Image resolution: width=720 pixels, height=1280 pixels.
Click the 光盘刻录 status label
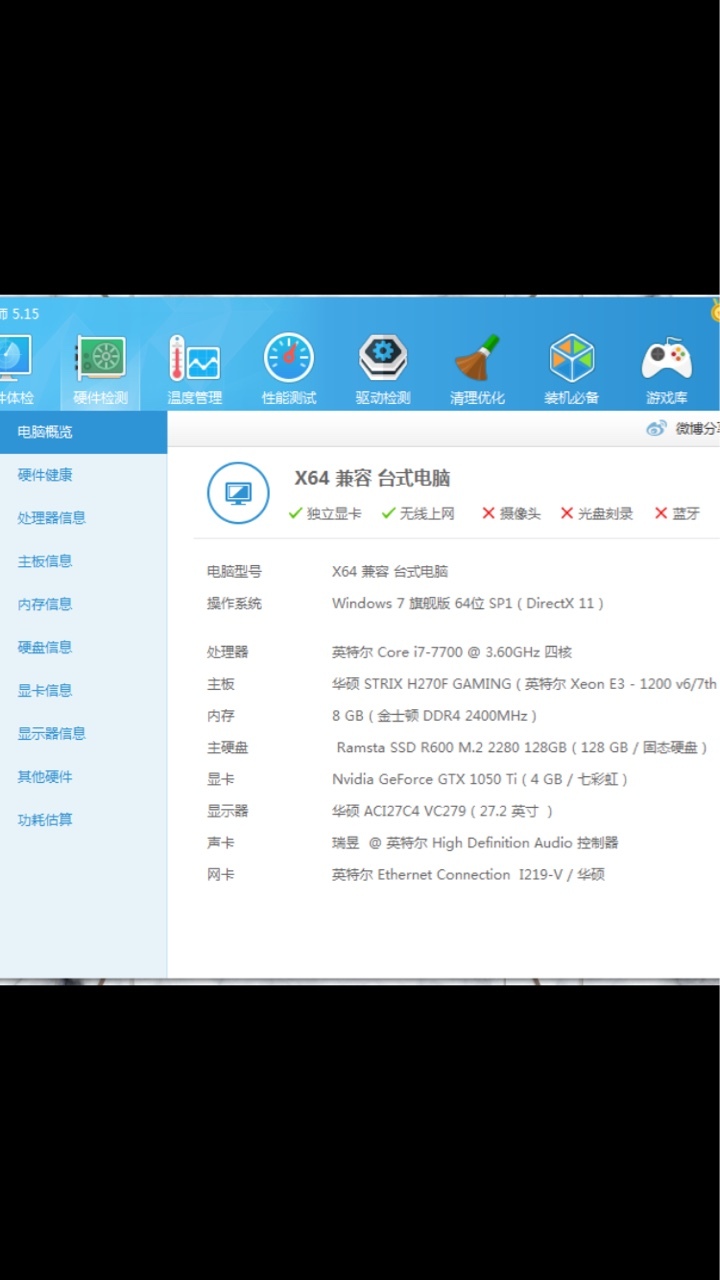click(x=605, y=513)
